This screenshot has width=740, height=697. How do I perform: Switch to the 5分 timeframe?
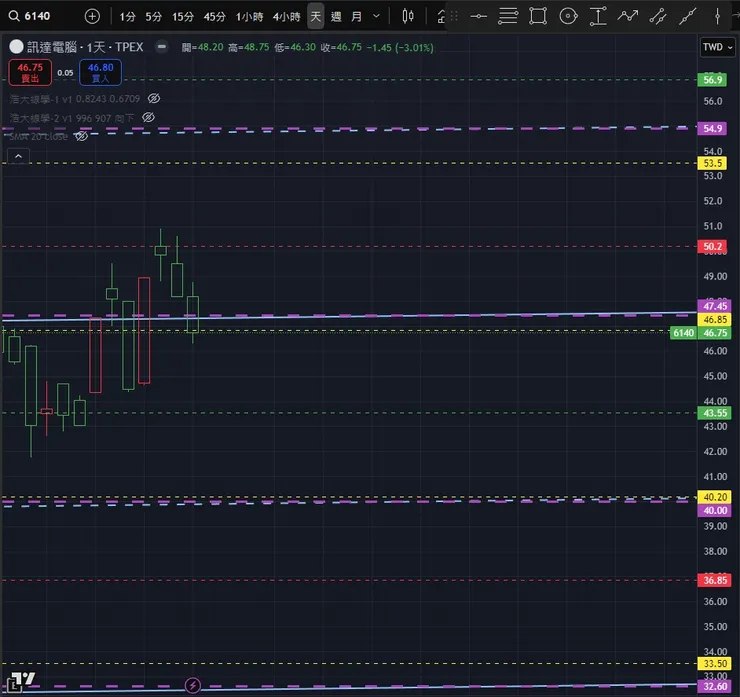pyautogui.click(x=153, y=17)
